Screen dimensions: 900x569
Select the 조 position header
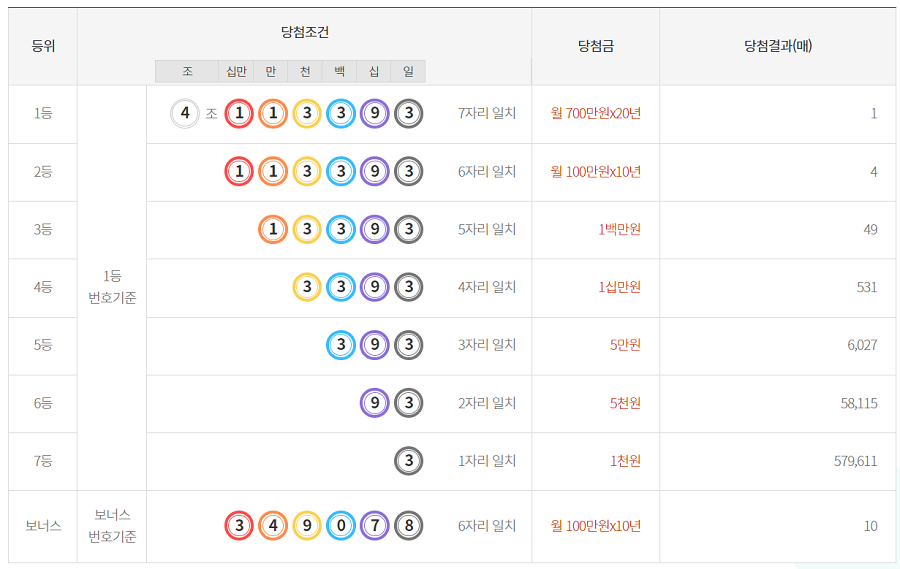pyautogui.click(x=187, y=72)
